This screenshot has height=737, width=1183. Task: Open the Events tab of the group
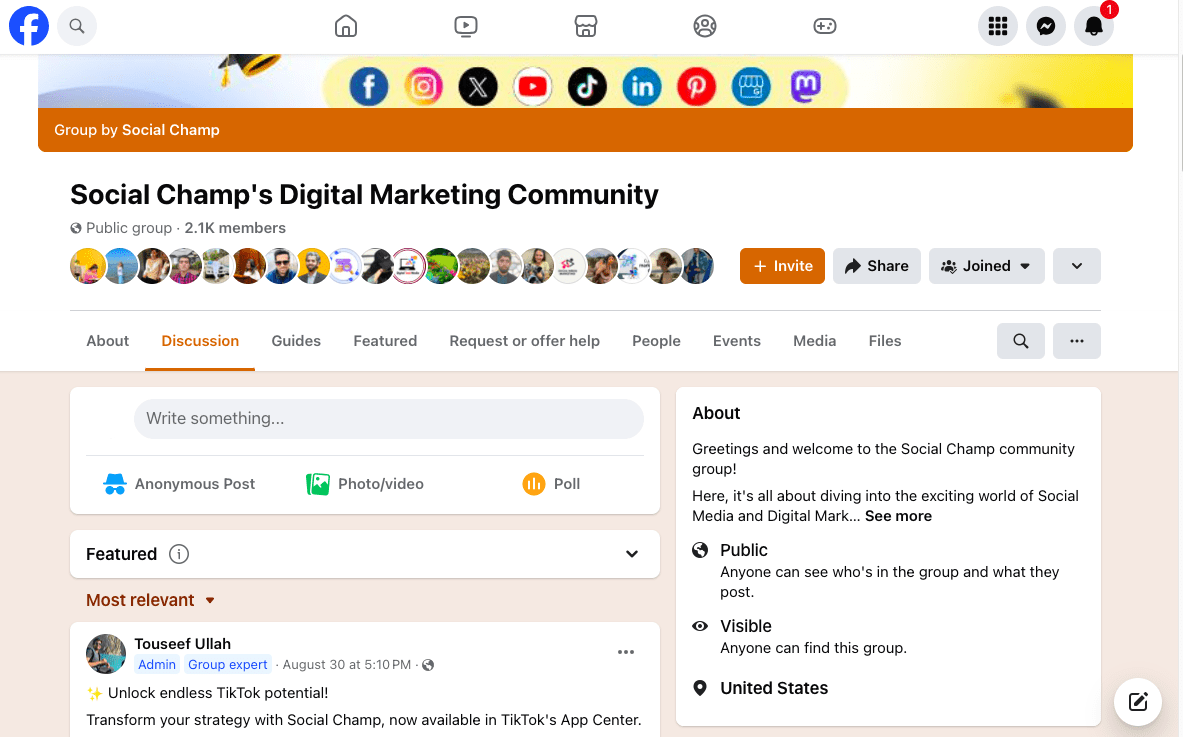pos(736,341)
